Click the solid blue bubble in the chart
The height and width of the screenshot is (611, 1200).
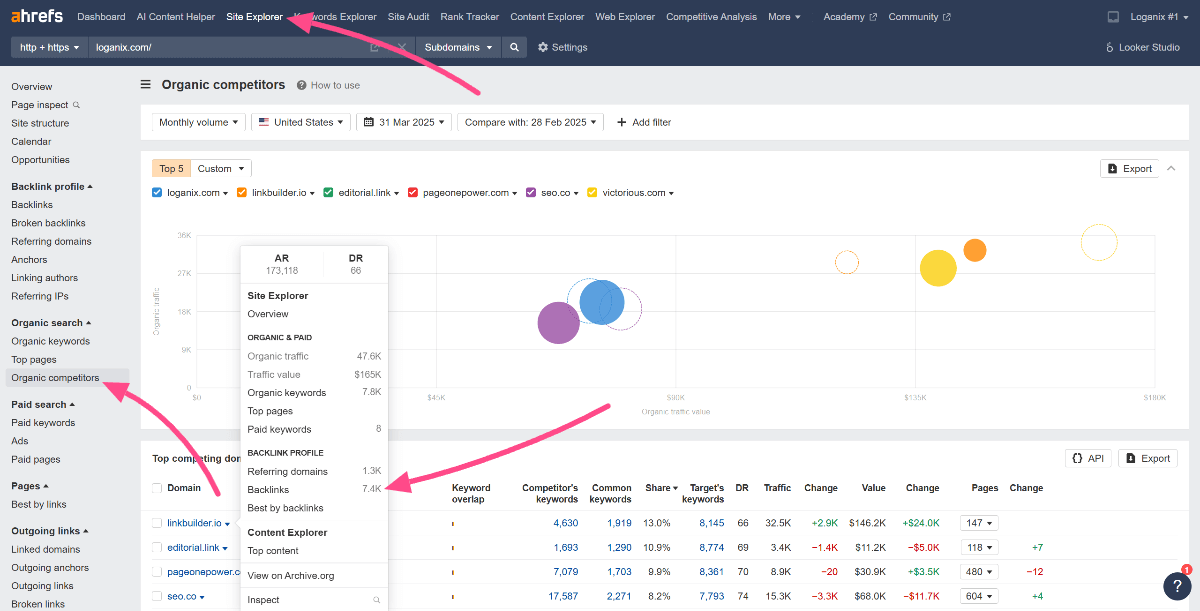tap(602, 302)
